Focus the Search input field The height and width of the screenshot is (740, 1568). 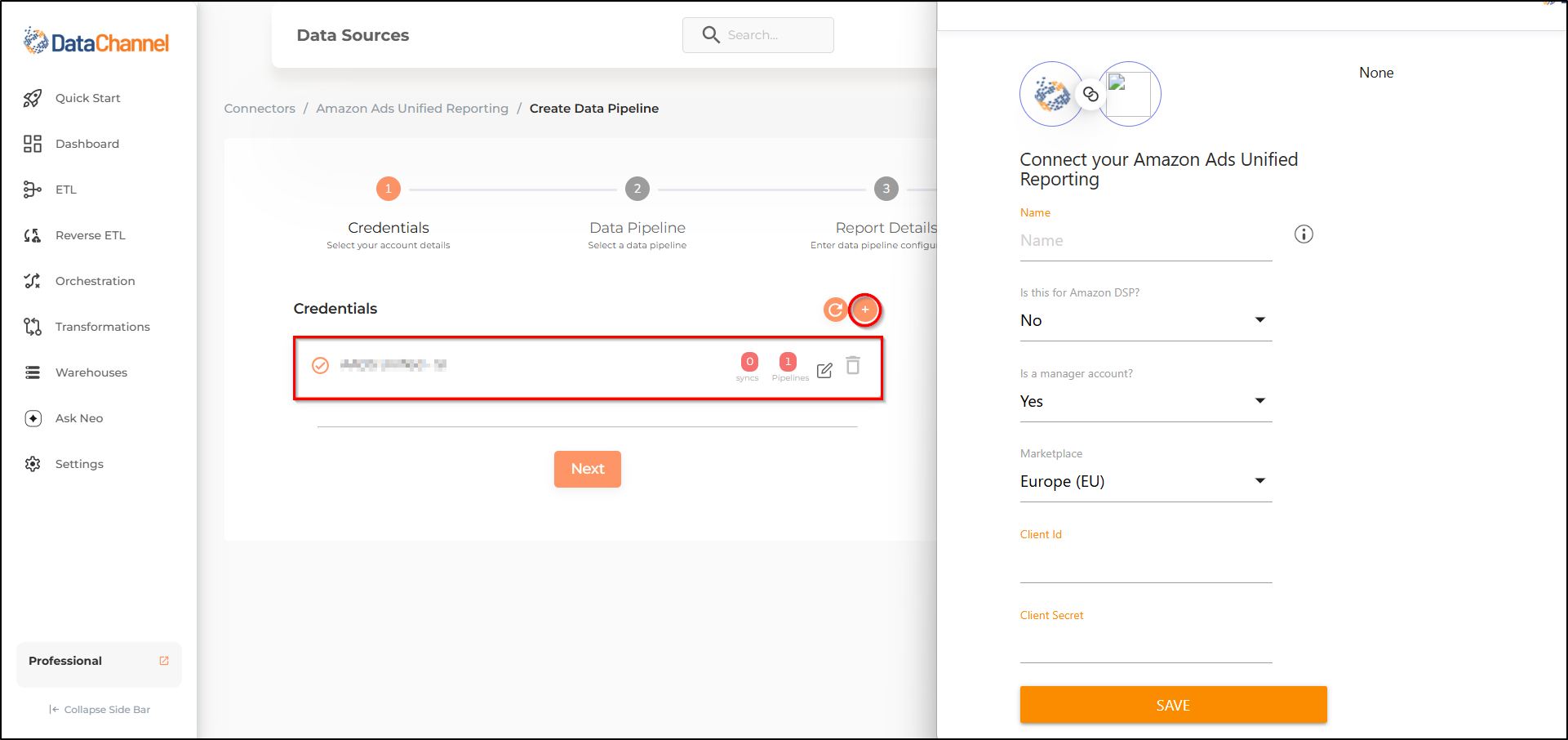click(x=758, y=35)
